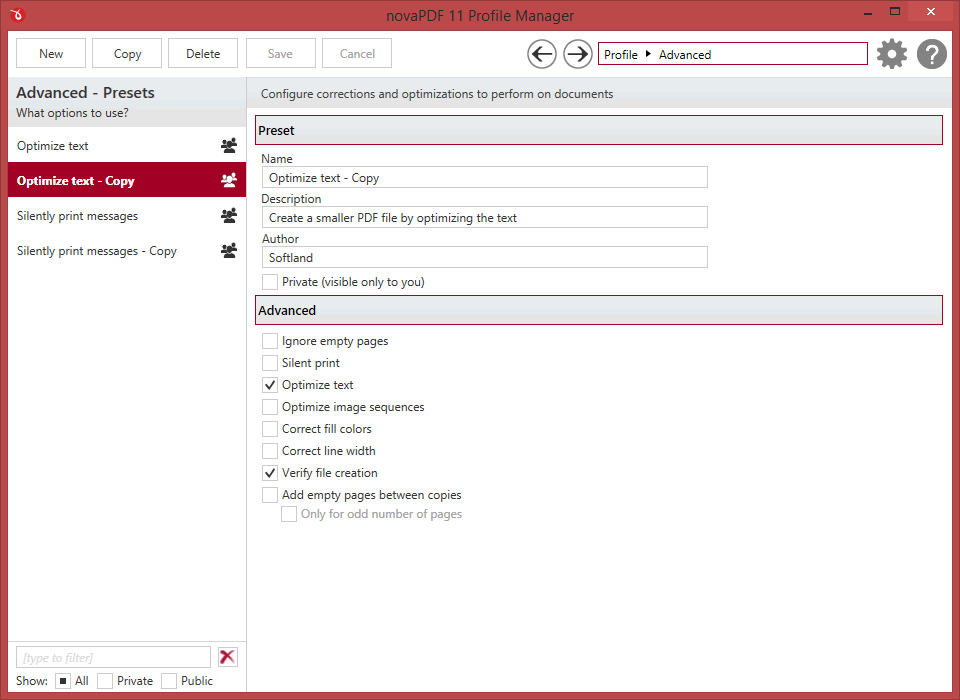The height and width of the screenshot is (700, 960).
Task: Collapse the Advanced section header
Action: coord(598,310)
